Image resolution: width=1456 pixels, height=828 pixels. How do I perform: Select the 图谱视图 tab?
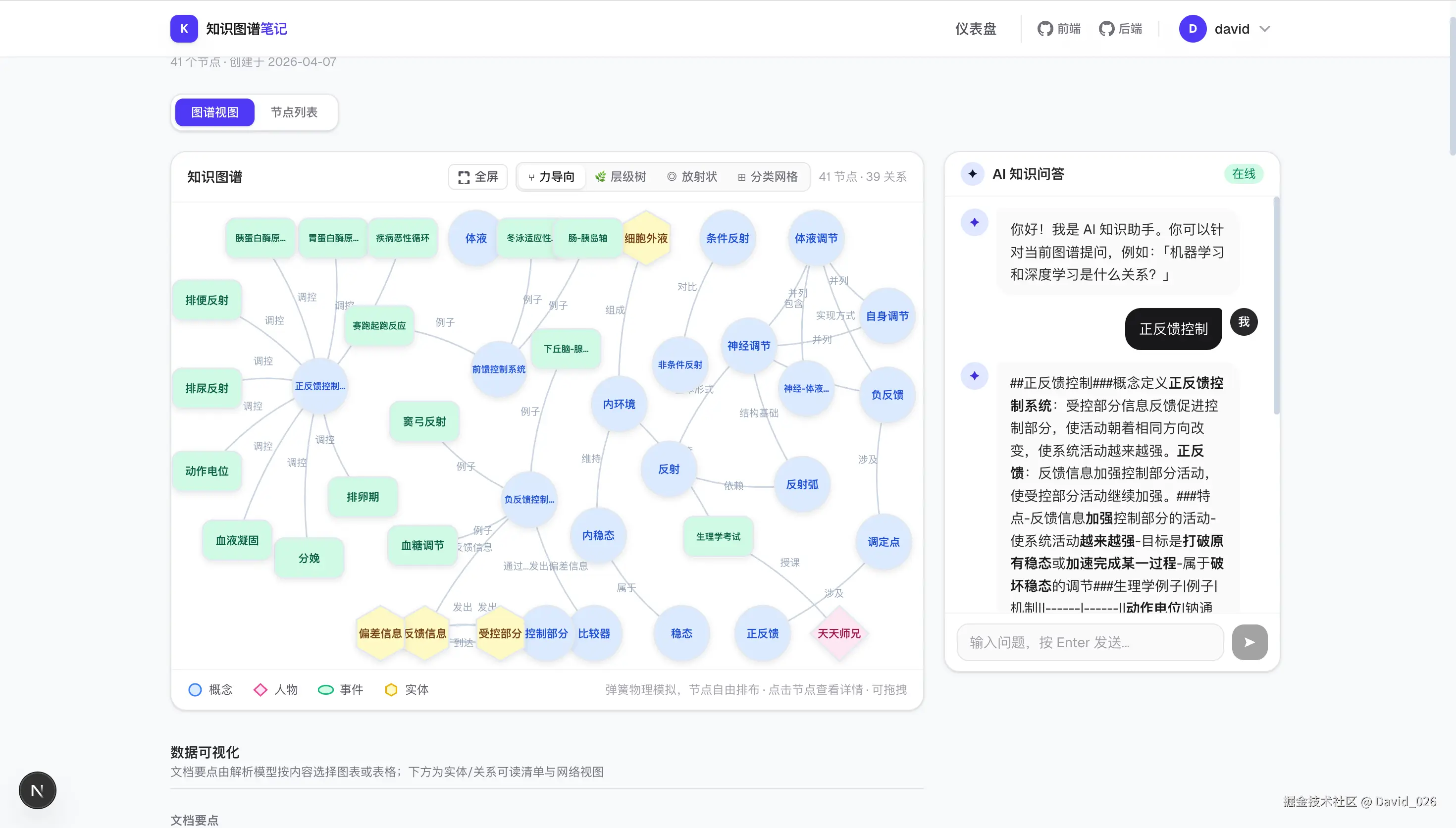click(214, 112)
